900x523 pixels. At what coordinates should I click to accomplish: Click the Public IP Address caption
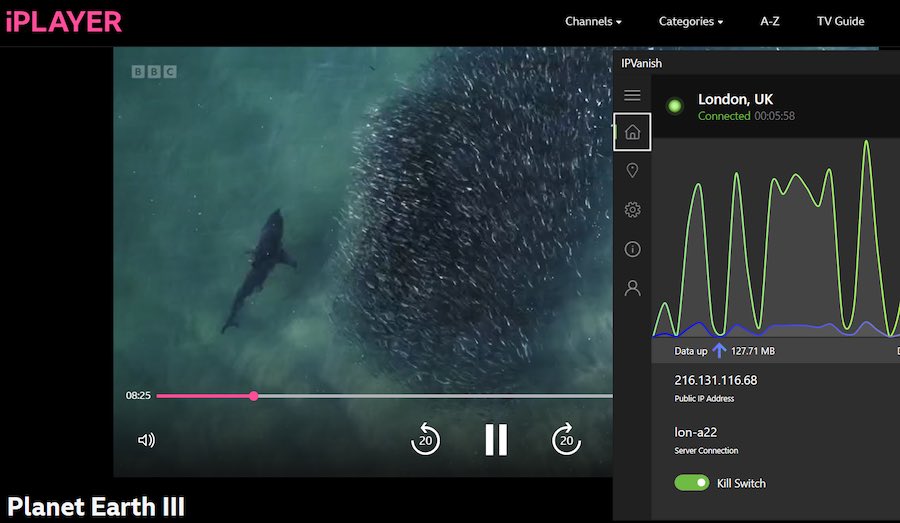[x=704, y=398]
